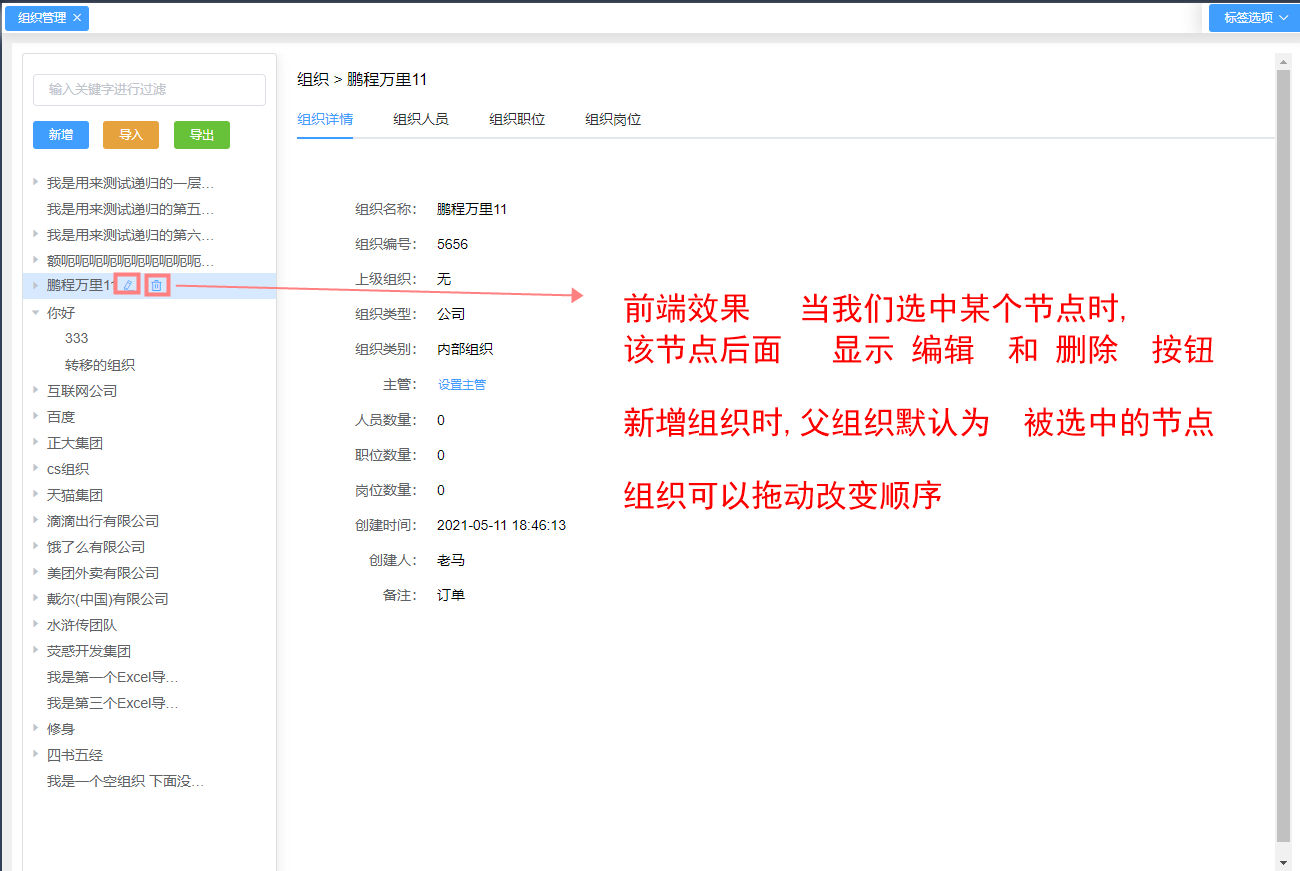Expand the 互联网公司 tree node
1300x871 pixels.
[35, 390]
